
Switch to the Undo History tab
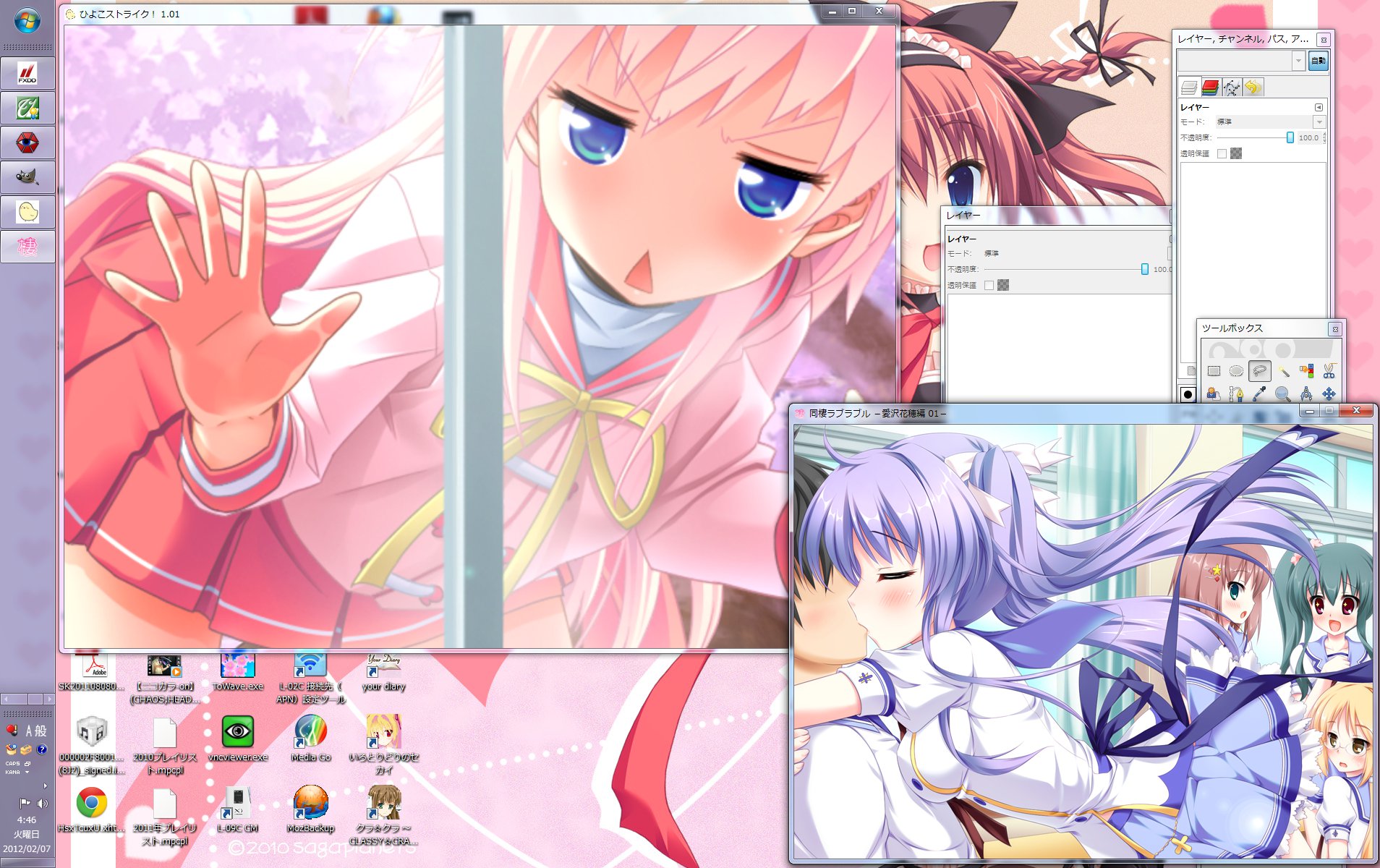click(x=1253, y=88)
